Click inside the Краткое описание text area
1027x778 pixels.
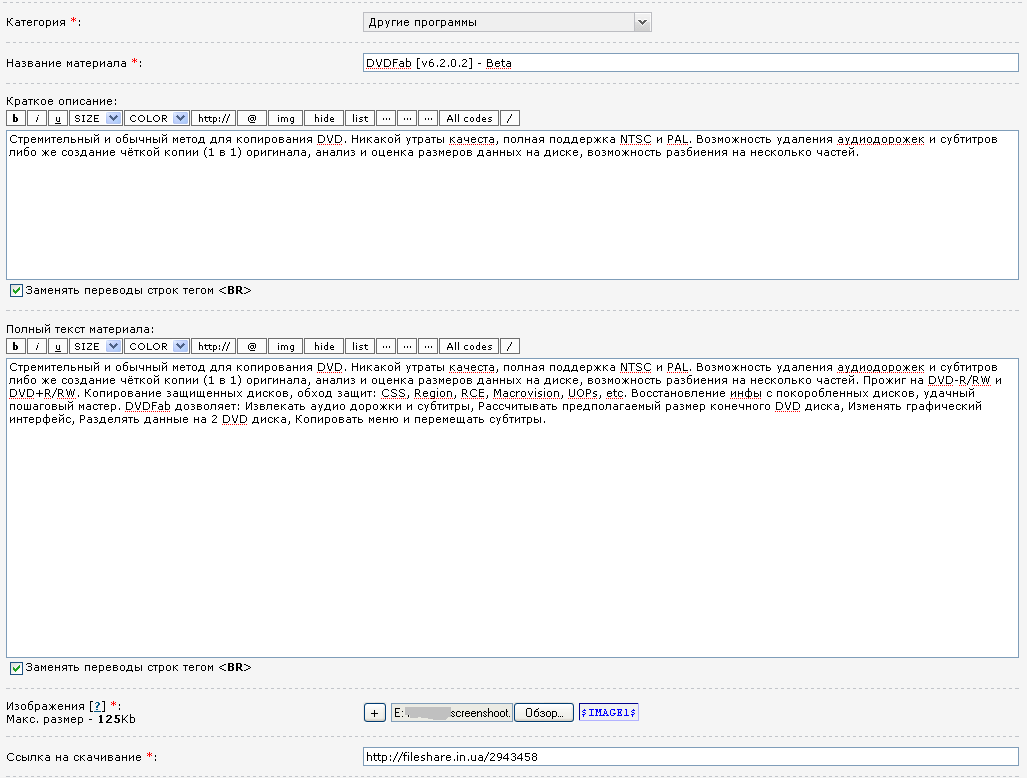(512, 205)
